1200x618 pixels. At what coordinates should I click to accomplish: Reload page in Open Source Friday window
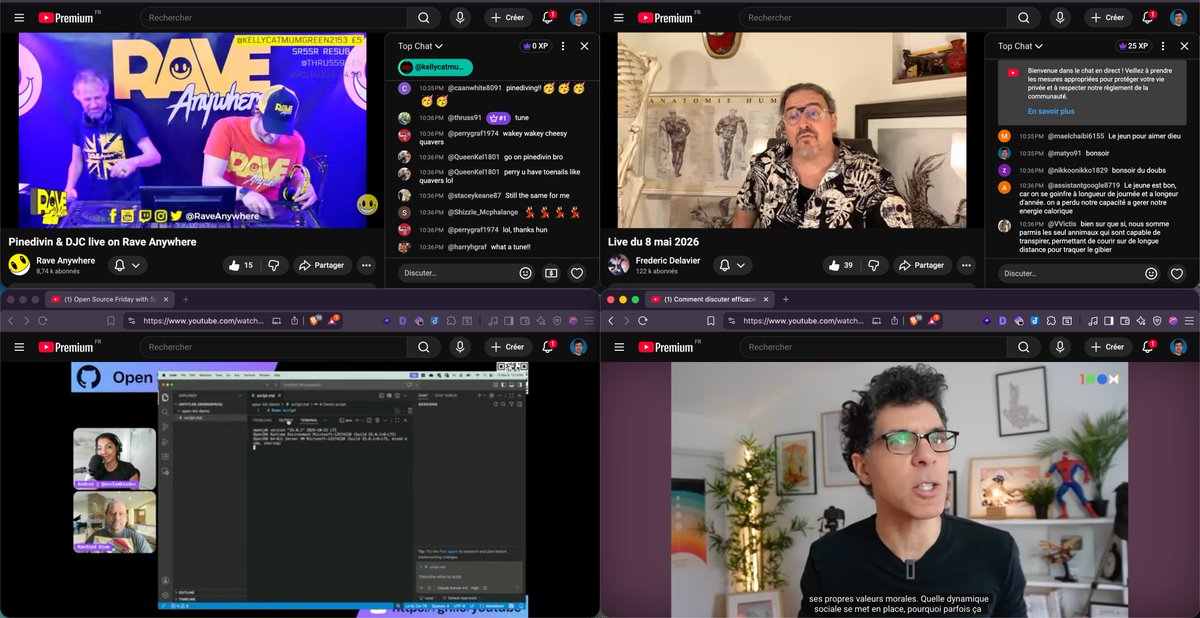pyautogui.click(x=42, y=321)
